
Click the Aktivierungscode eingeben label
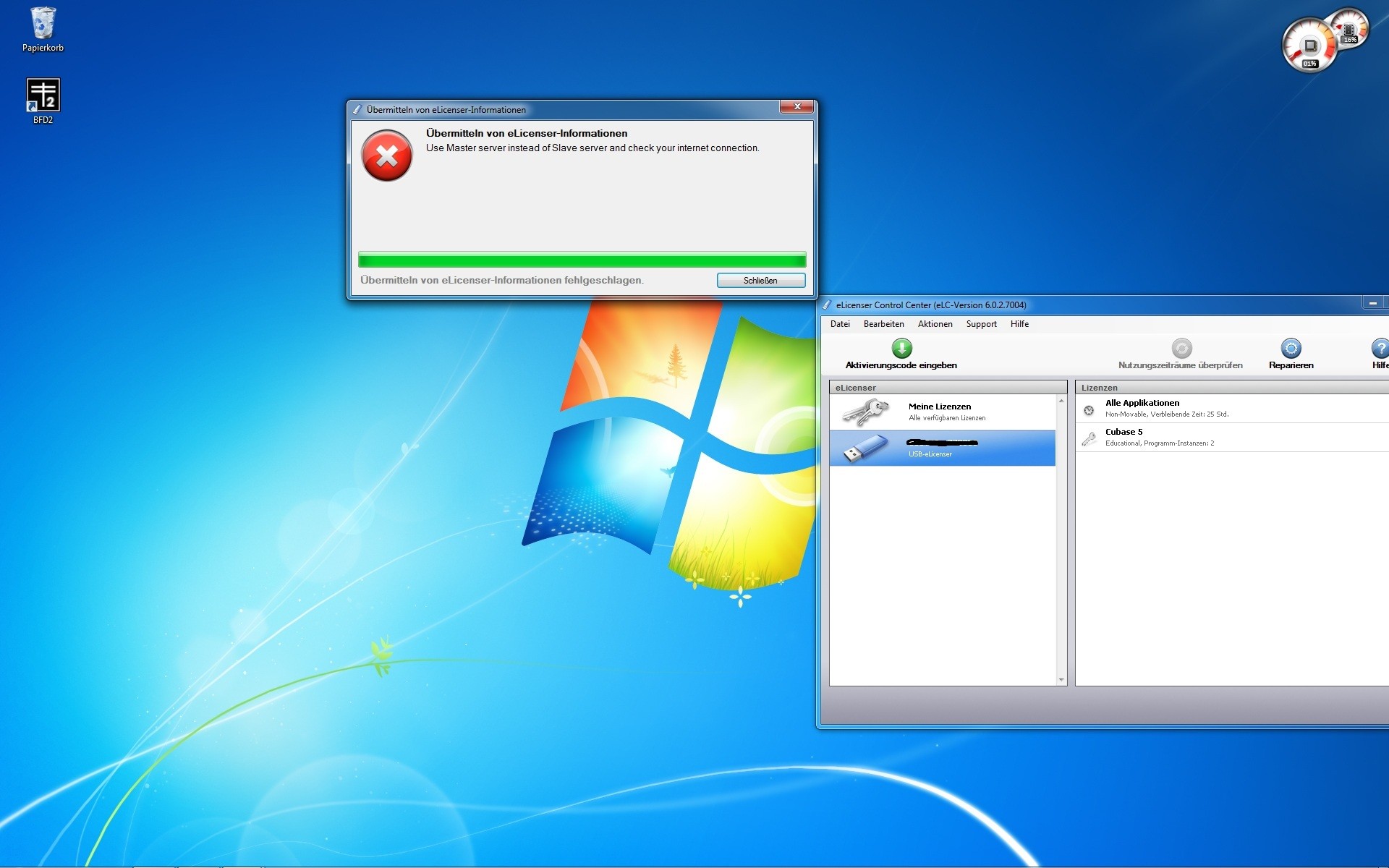[x=901, y=365]
